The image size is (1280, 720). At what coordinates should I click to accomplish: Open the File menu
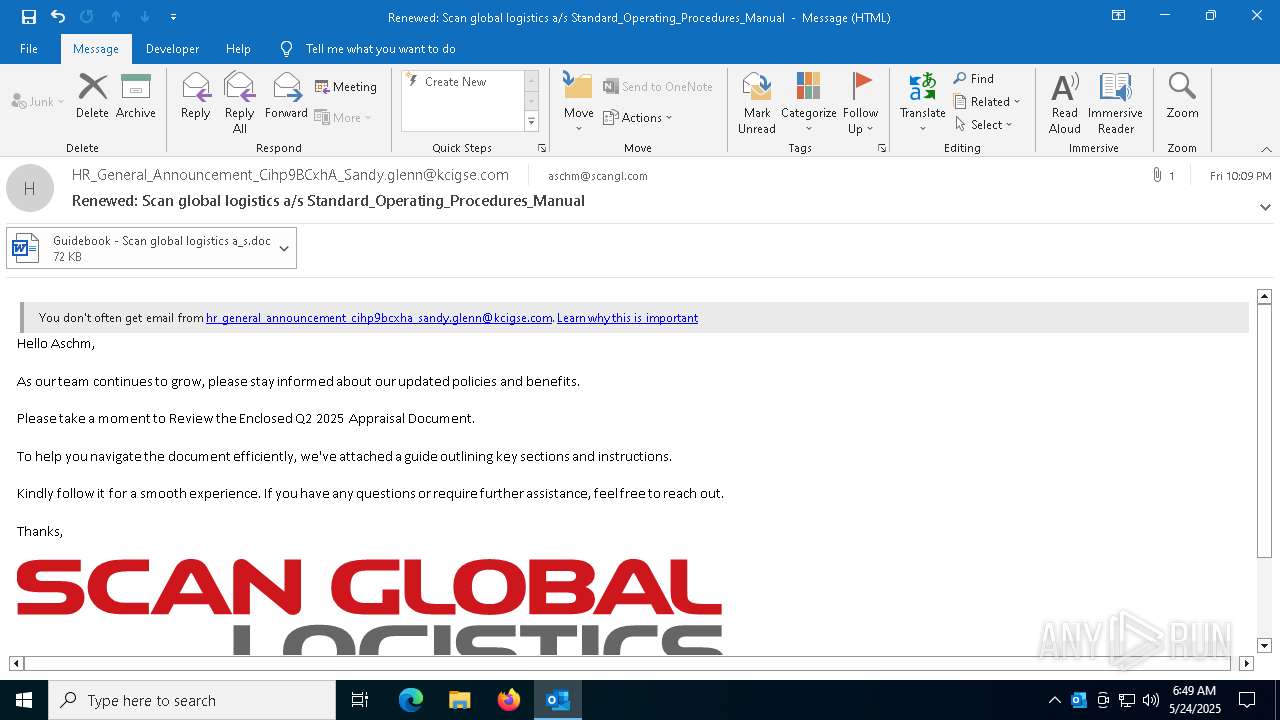[x=29, y=48]
